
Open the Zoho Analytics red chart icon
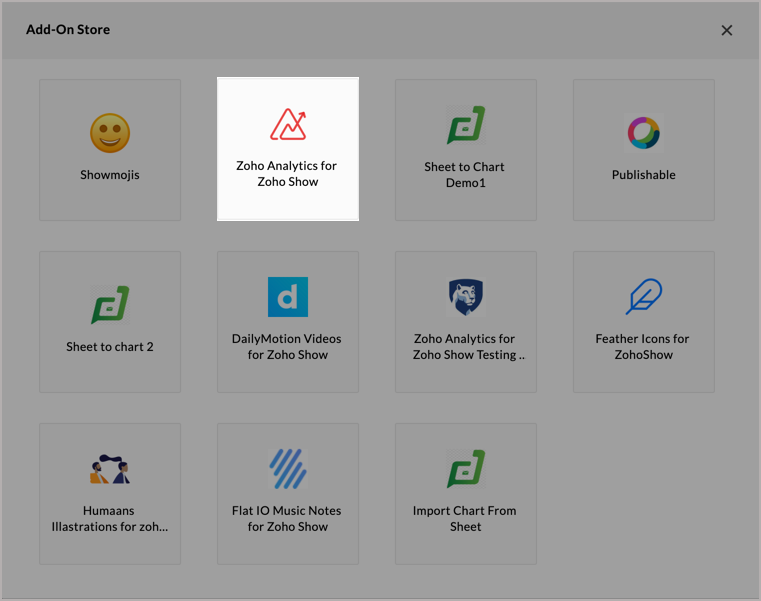pos(288,124)
